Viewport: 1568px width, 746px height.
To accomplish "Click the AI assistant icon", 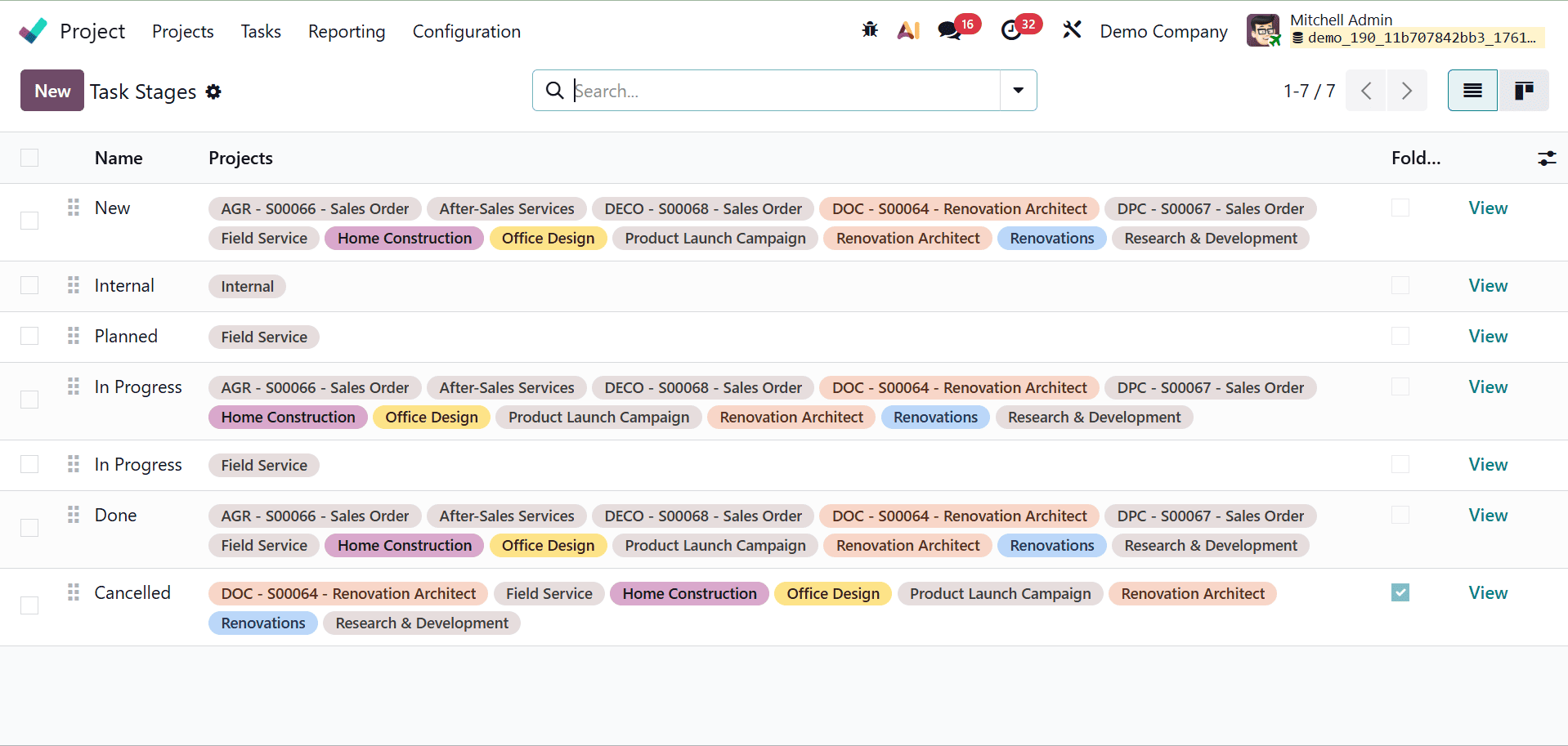I will [x=908, y=29].
